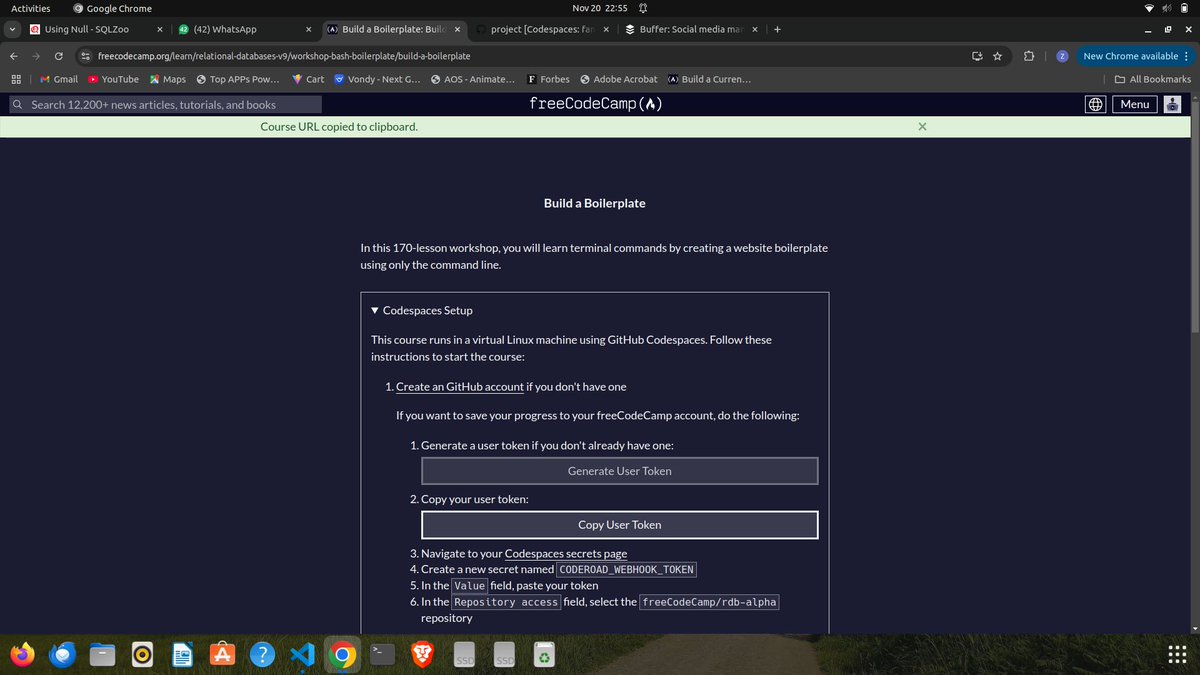Open system status menu with battery icon
This screenshot has width=1200, height=675.
1168,8
